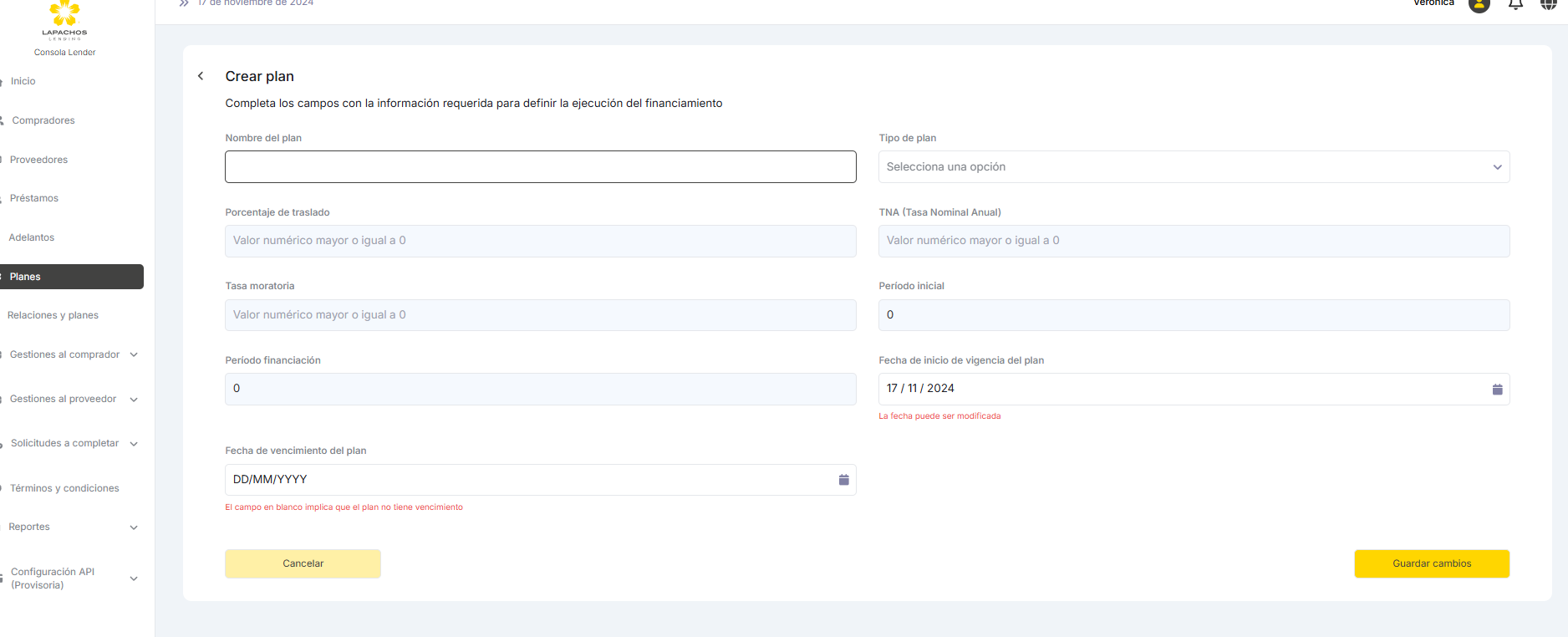Click the Cancelar button
1568x637 pixels.
tap(303, 563)
